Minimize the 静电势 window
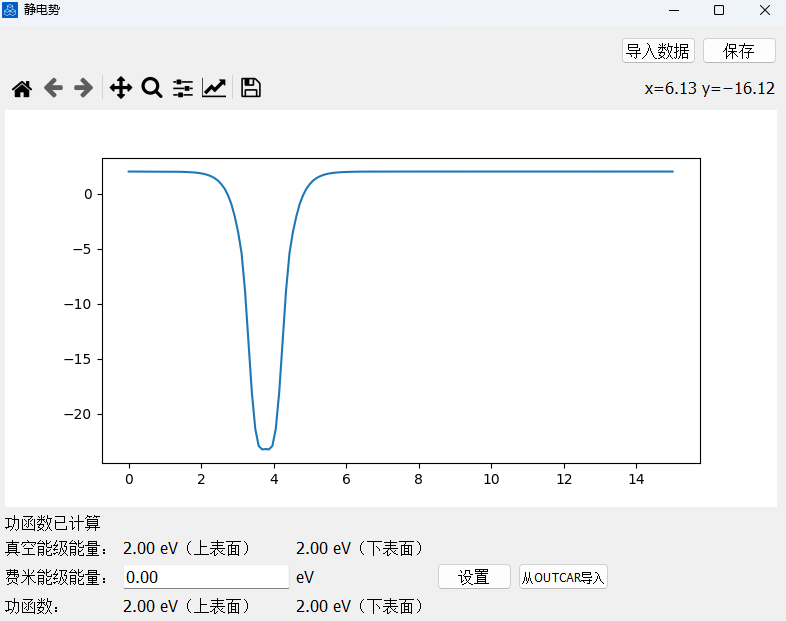 (672, 10)
